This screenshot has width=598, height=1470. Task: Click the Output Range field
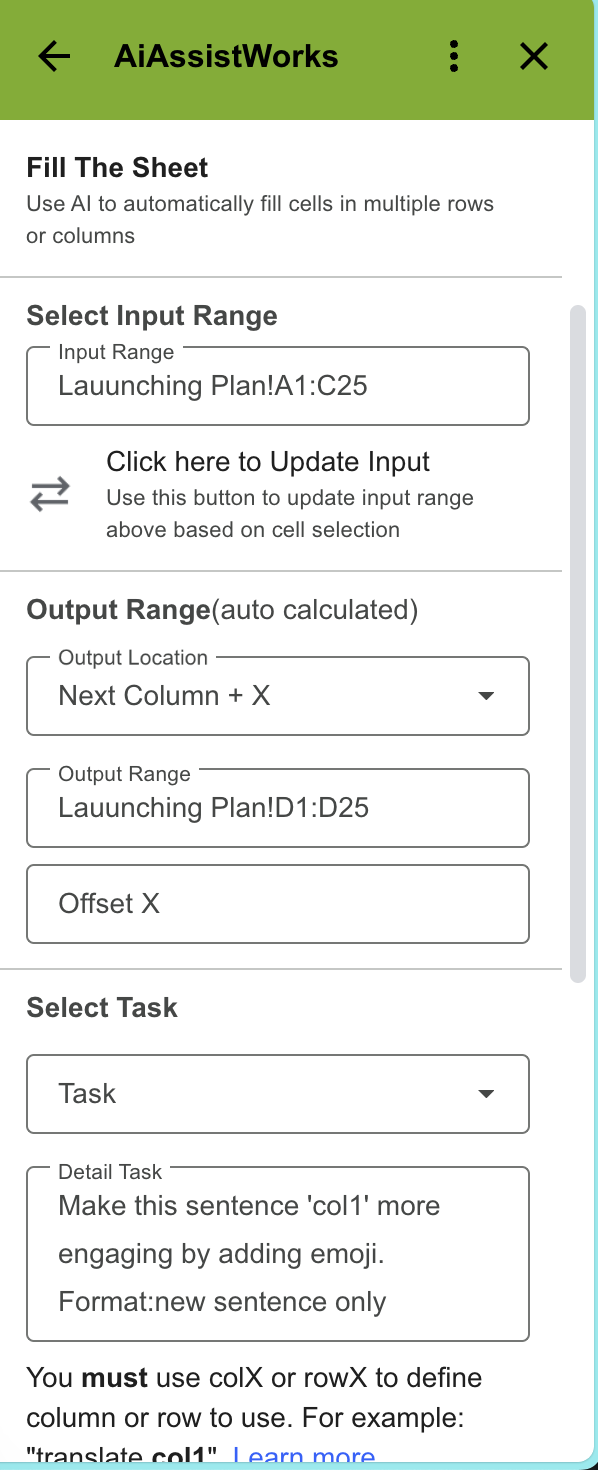point(278,807)
